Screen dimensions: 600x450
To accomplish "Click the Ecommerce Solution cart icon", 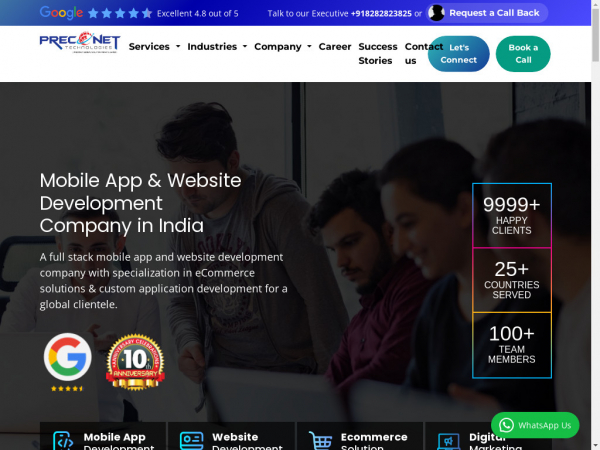I will pos(320,440).
